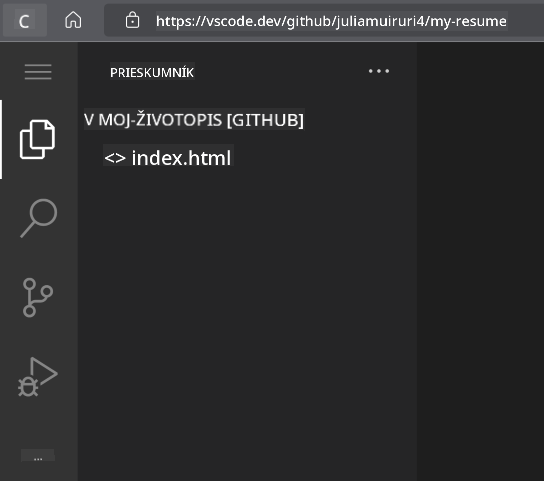Focus the vscode.dev URL address field
The height and width of the screenshot is (481, 544).
pos(331,21)
